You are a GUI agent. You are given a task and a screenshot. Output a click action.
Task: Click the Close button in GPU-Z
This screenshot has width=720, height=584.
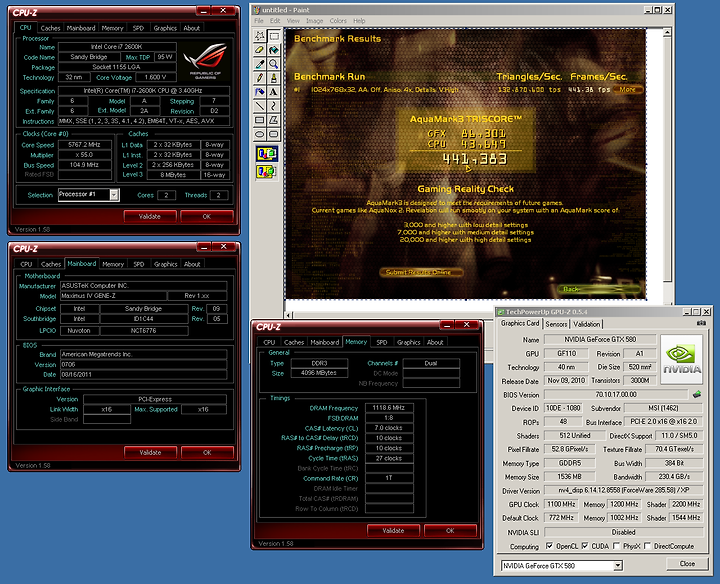pyautogui.click(x=687, y=563)
